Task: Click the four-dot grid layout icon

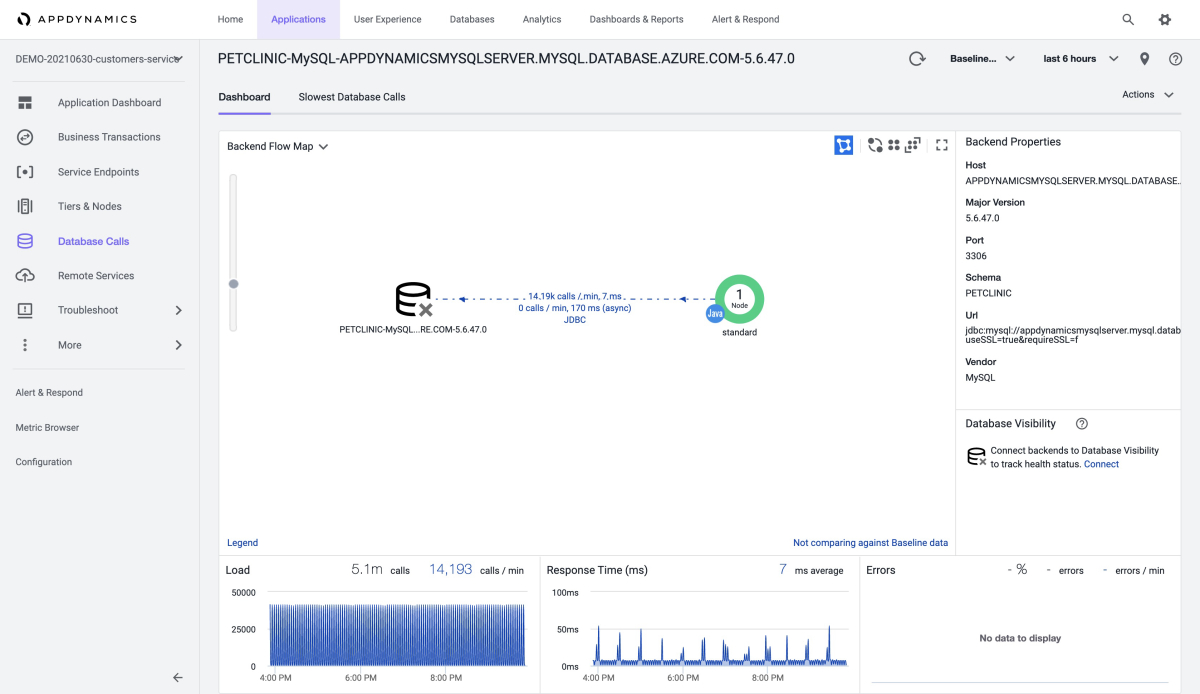Action: (894, 146)
